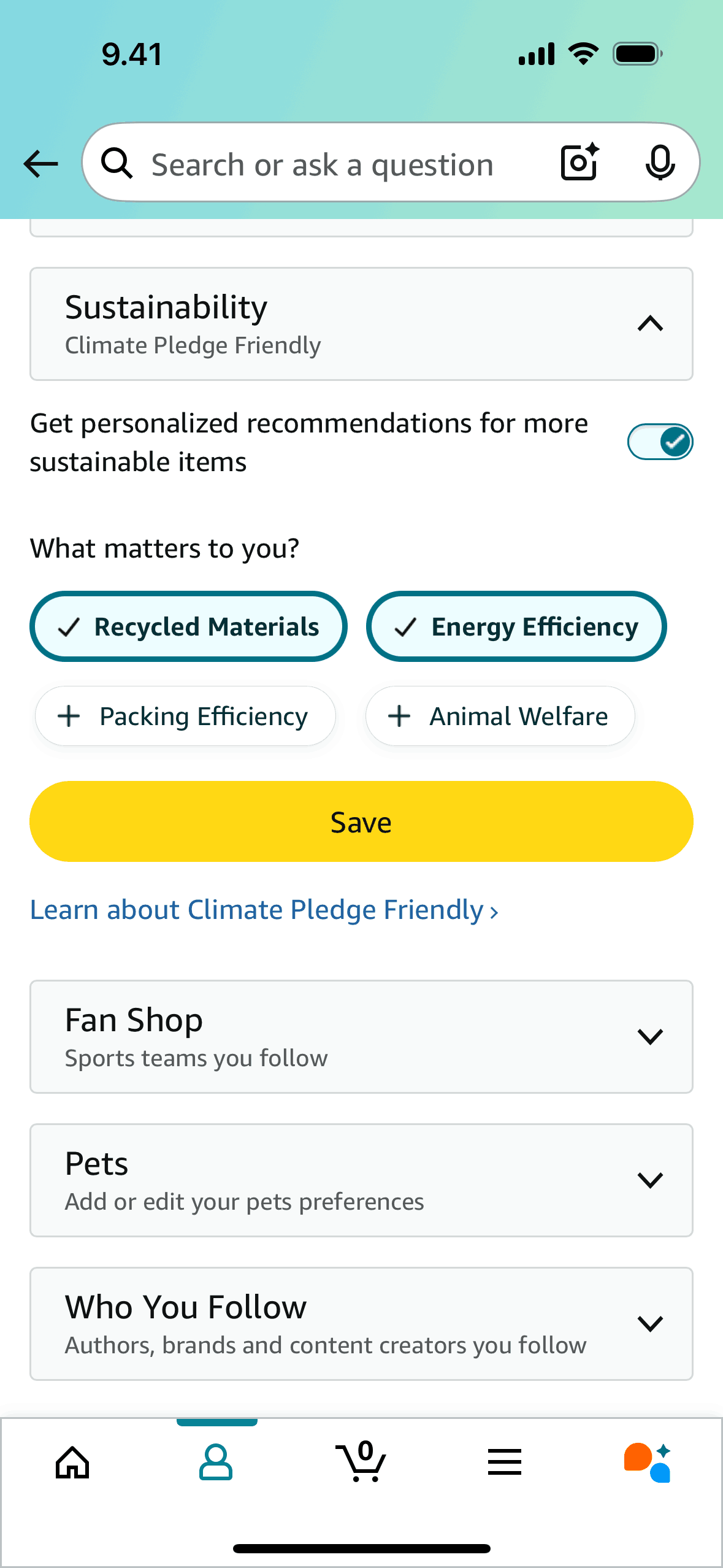The height and width of the screenshot is (1568, 723).
Task: Collapse the Sustainability section
Action: 650,324
